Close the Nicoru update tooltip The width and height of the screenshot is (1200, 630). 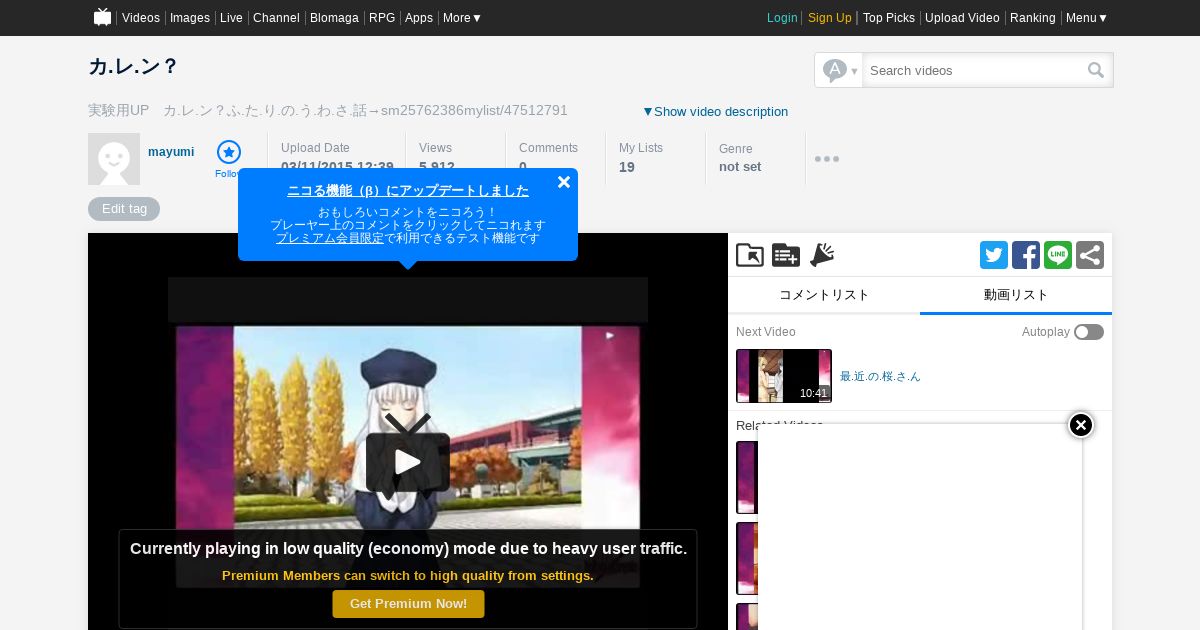pyautogui.click(x=564, y=182)
